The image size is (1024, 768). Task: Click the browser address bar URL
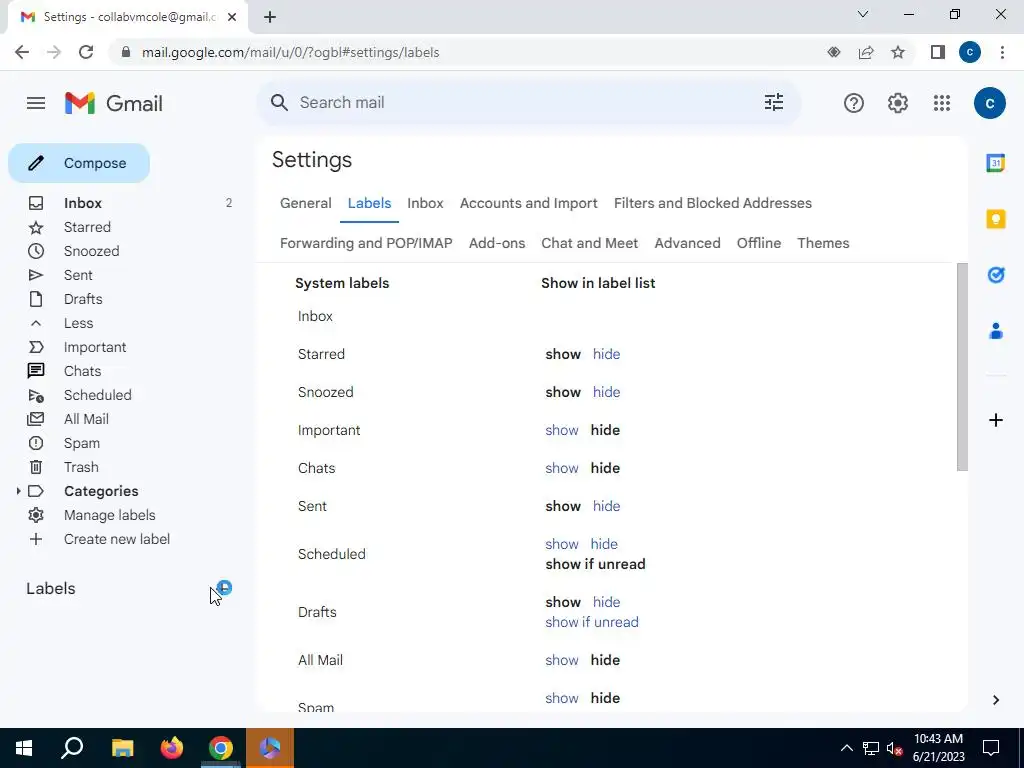coord(291,52)
